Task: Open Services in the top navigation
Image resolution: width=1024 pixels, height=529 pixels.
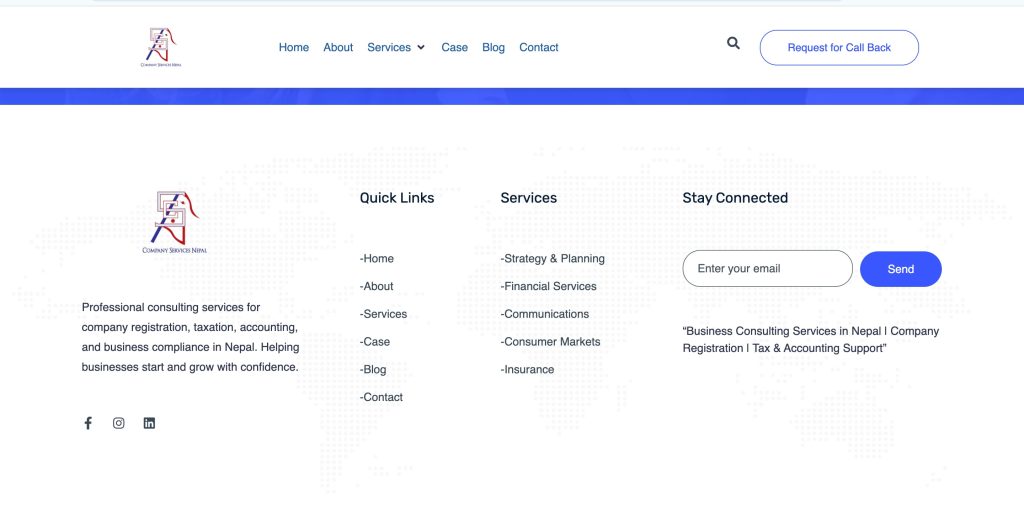Action: click(x=389, y=47)
